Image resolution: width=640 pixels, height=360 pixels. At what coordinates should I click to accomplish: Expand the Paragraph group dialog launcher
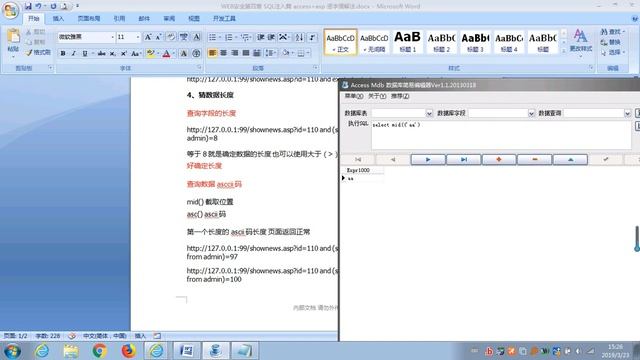[316, 67]
